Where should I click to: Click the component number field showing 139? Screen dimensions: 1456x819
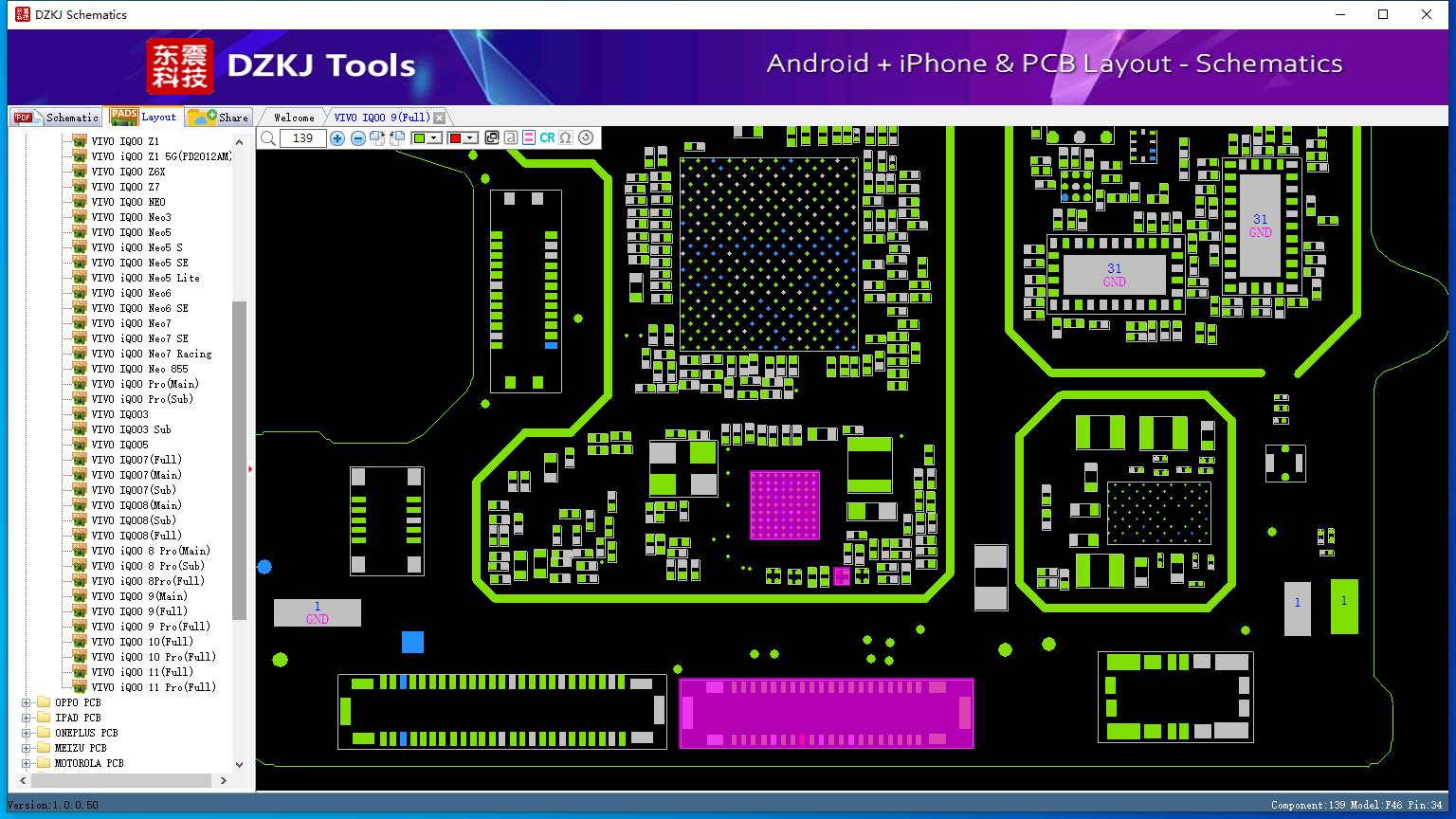303,138
